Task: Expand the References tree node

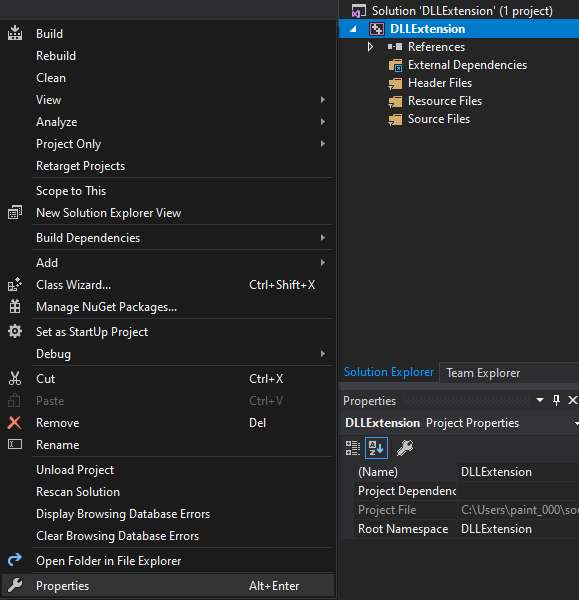Action: (370, 47)
